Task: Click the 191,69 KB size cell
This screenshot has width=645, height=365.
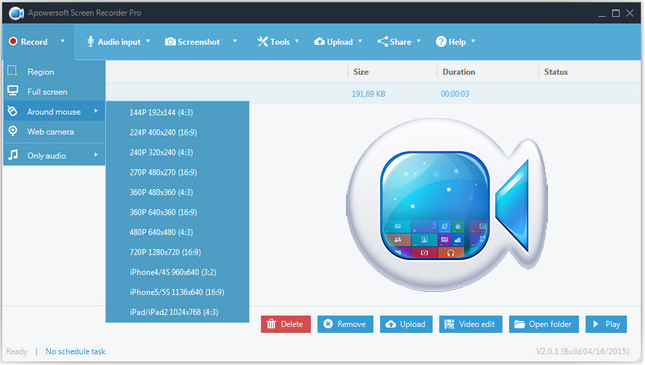Action: click(368, 94)
